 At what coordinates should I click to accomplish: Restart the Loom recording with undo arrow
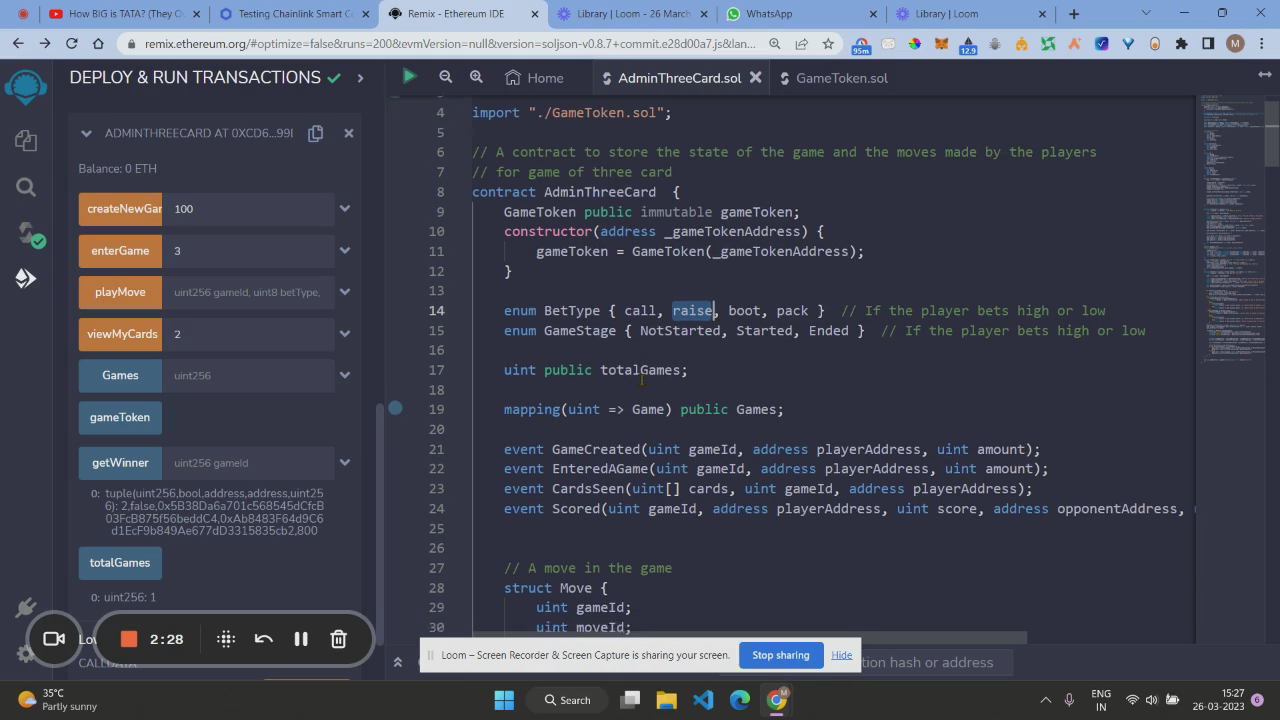pos(264,639)
